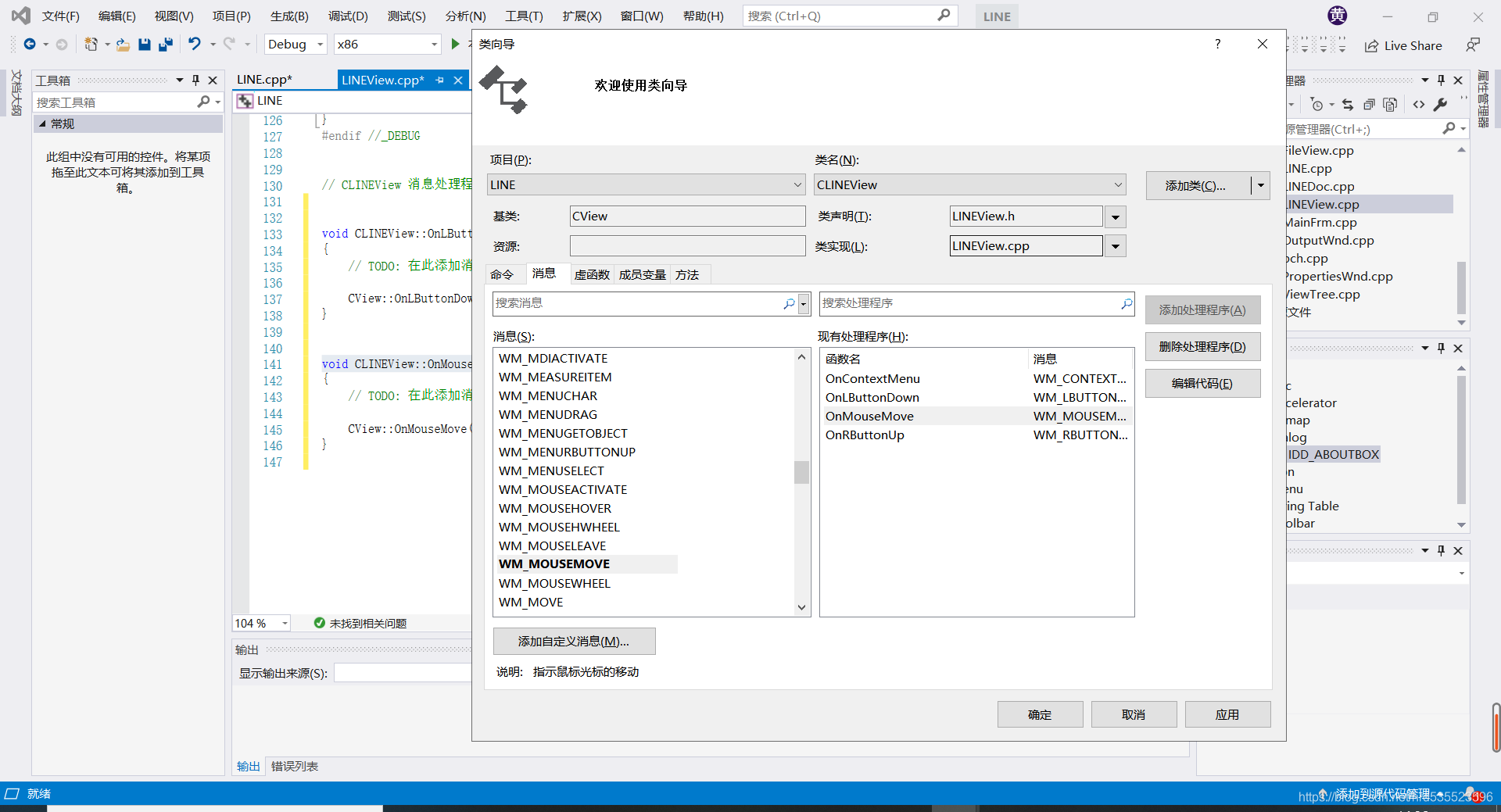Open the account avatar marked 黄
This screenshot has width=1501, height=812.
pos(1338,16)
